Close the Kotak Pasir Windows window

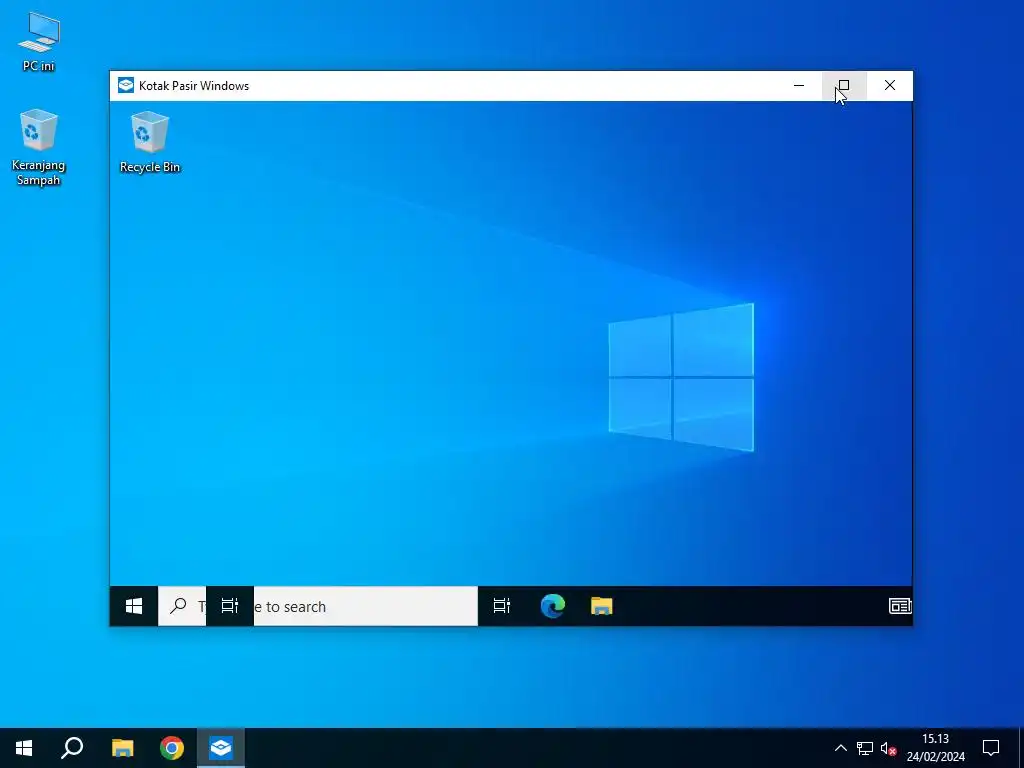click(x=889, y=86)
